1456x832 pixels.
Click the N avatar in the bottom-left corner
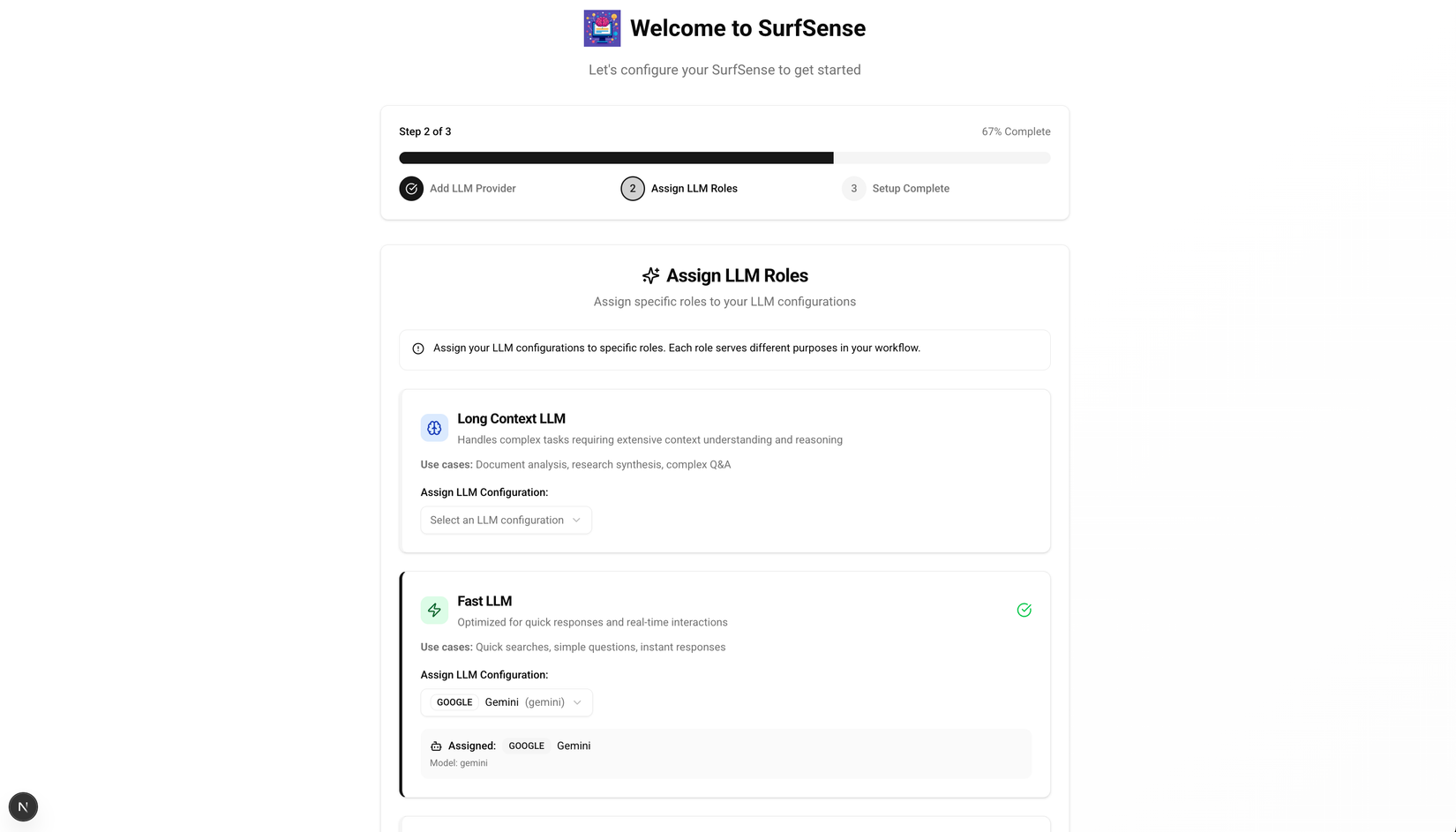tap(23, 806)
